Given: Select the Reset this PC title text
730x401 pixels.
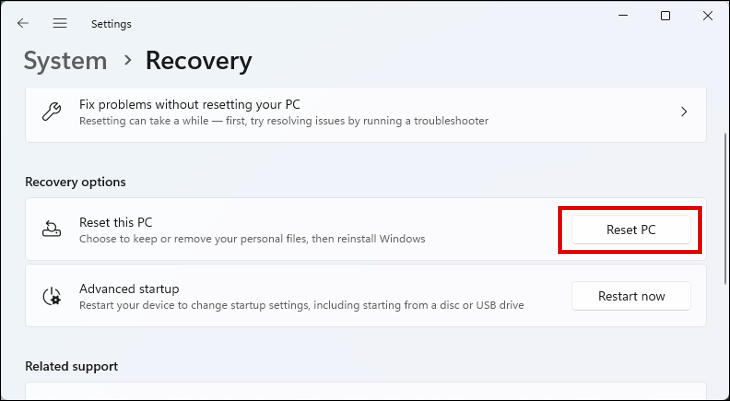Looking at the screenshot, I should pyautogui.click(x=116, y=222).
